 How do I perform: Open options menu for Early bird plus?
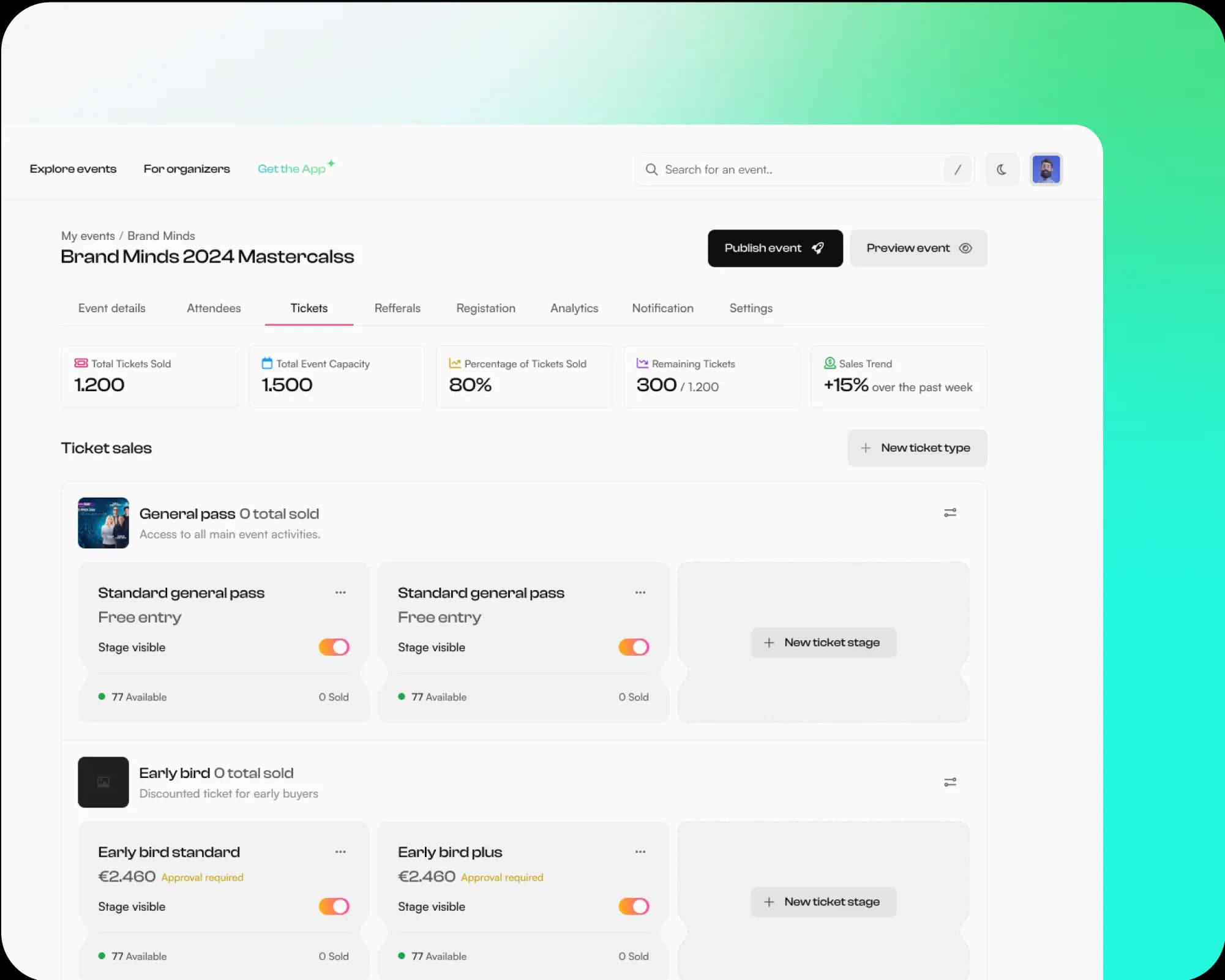coord(640,852)
